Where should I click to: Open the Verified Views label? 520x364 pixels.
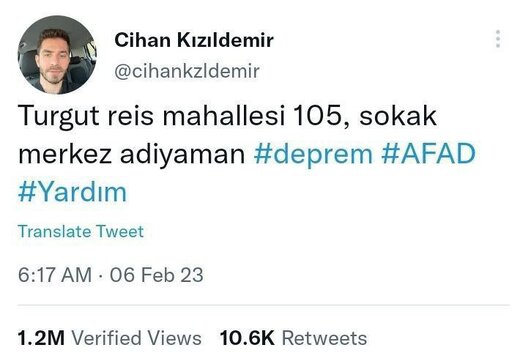tap(136, 338)
